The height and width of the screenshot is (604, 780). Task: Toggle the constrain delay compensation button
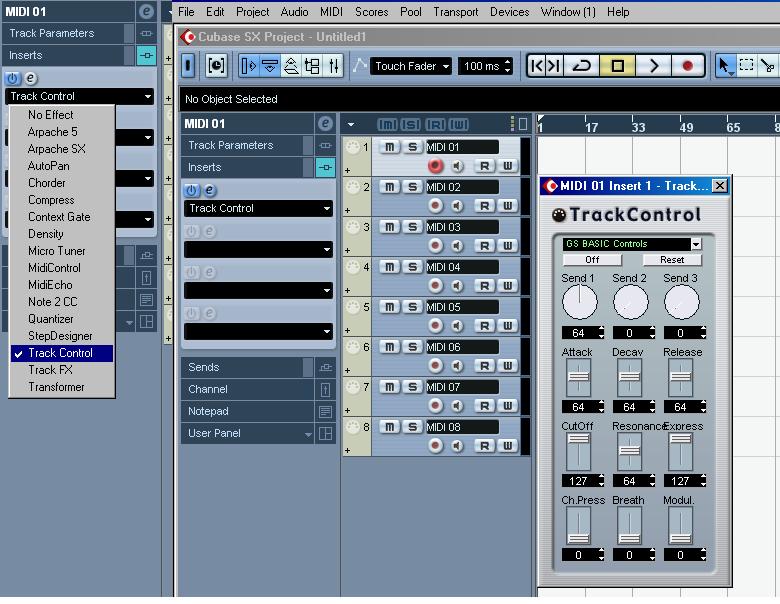coord(216,66)
